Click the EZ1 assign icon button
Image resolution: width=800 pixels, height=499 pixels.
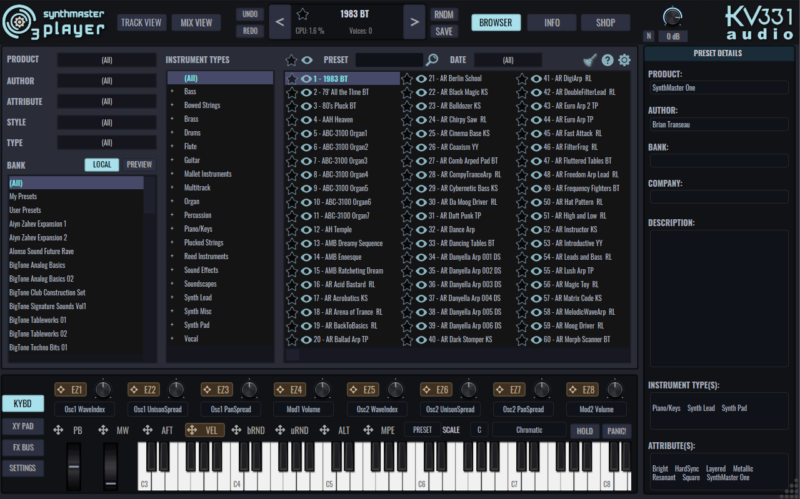point(60,390)
